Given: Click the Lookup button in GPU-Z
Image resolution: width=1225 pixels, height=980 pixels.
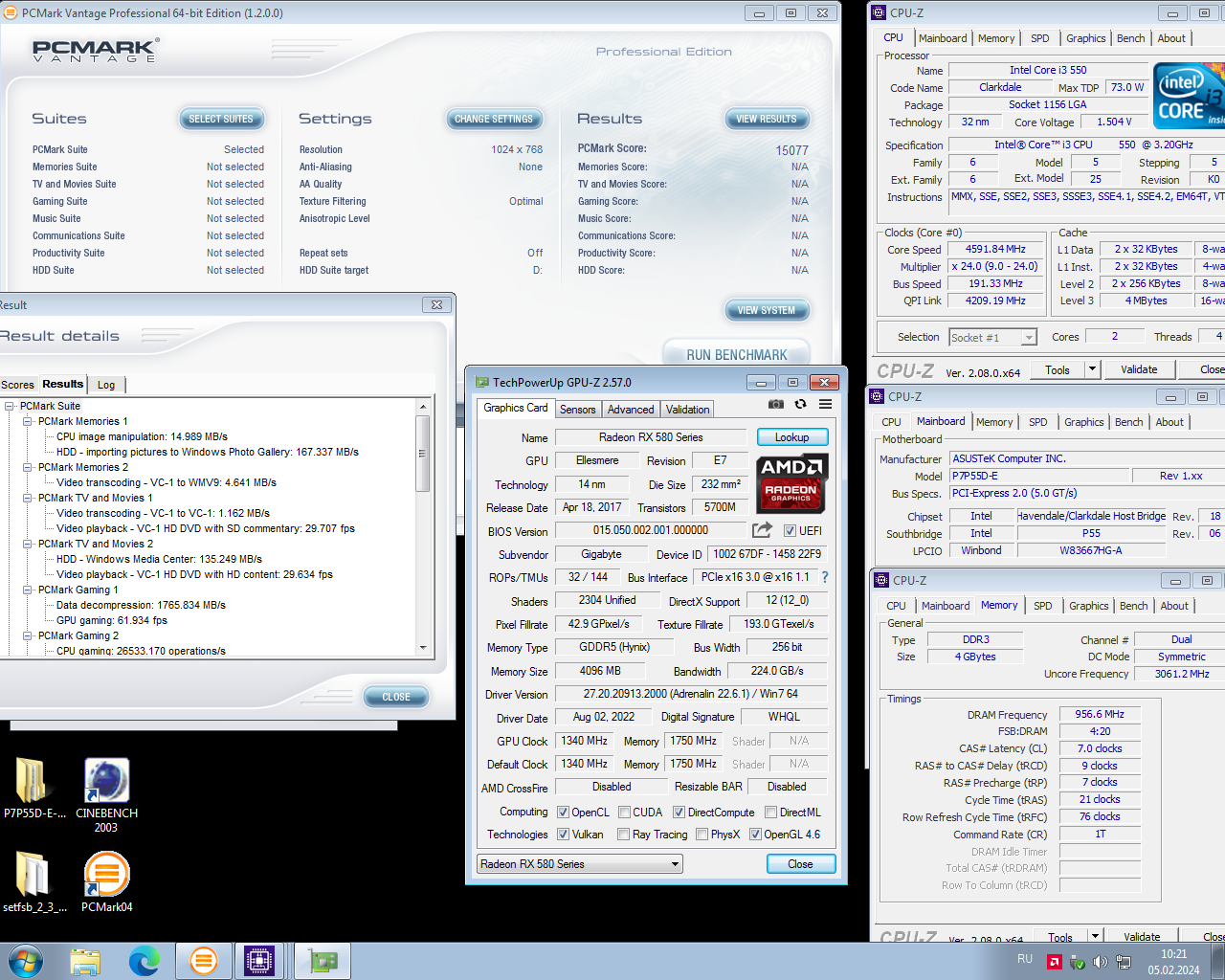Looking at the screenshot, I should click(792, 437).
